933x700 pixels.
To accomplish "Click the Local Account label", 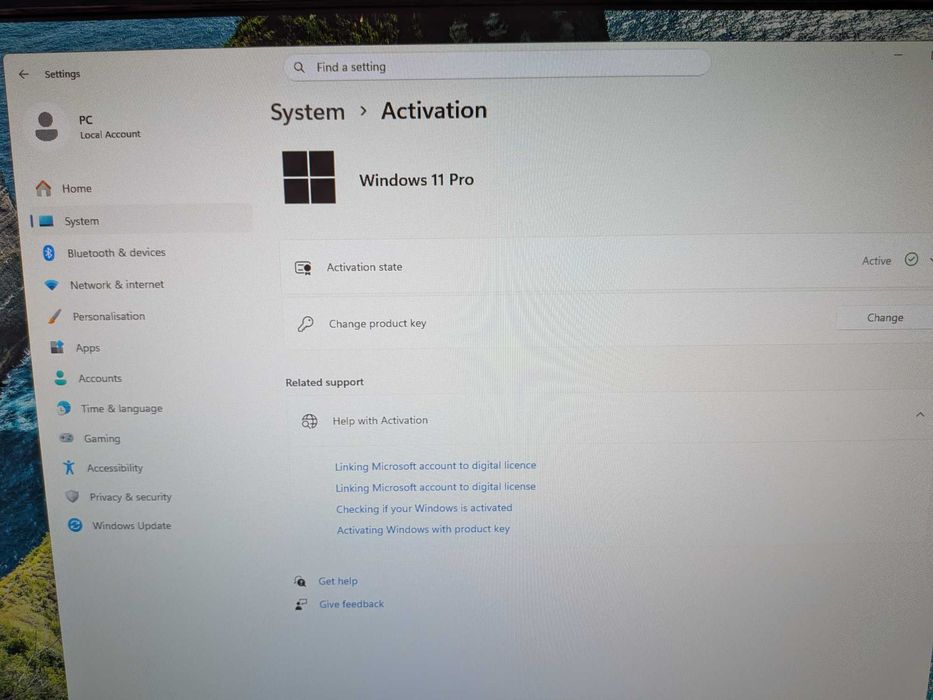I will tap(110, 135).
